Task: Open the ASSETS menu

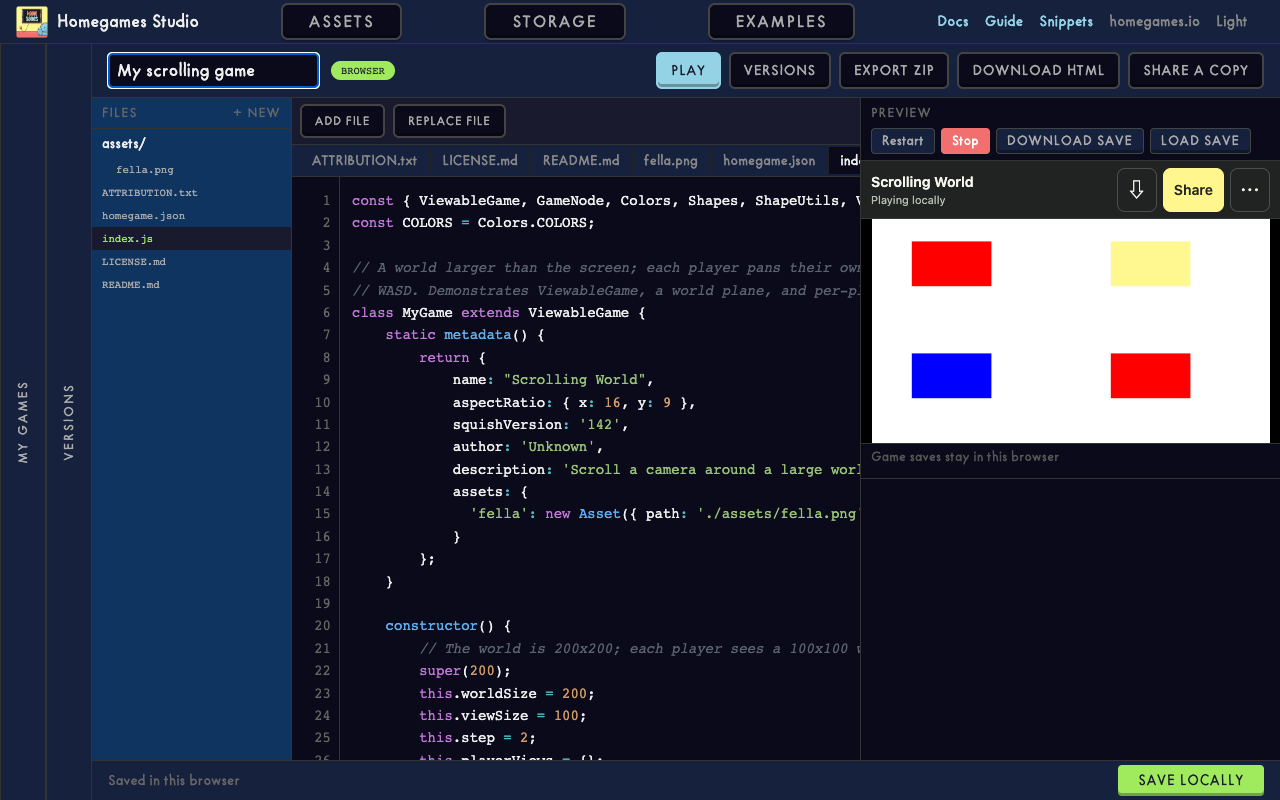Action: coord(341,21)
